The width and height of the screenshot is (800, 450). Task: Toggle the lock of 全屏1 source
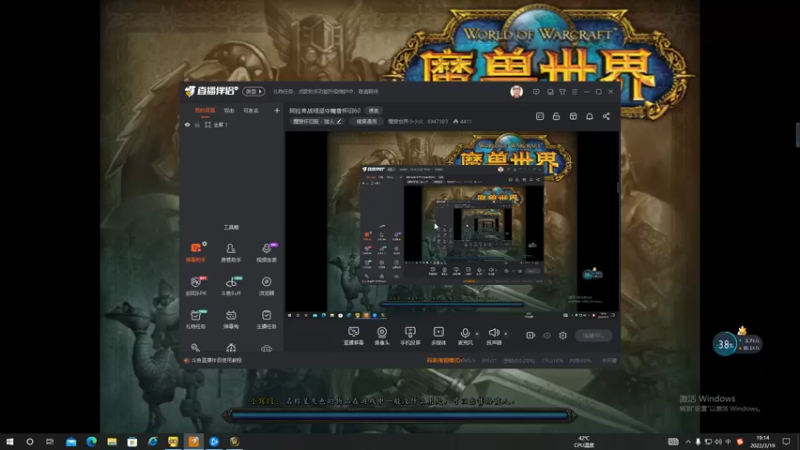coord(197,124)
